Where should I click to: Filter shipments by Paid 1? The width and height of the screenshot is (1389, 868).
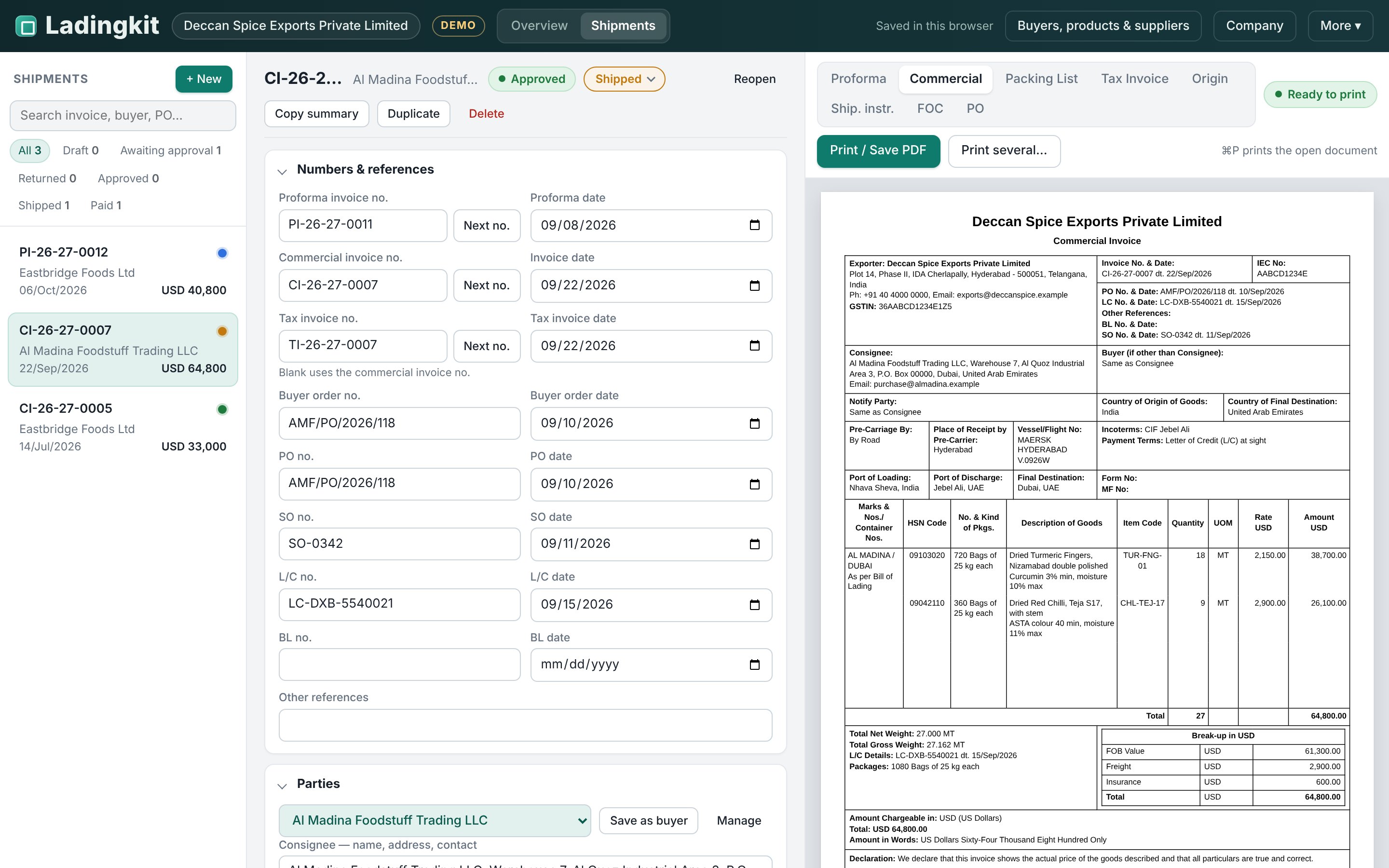point(106,205)
